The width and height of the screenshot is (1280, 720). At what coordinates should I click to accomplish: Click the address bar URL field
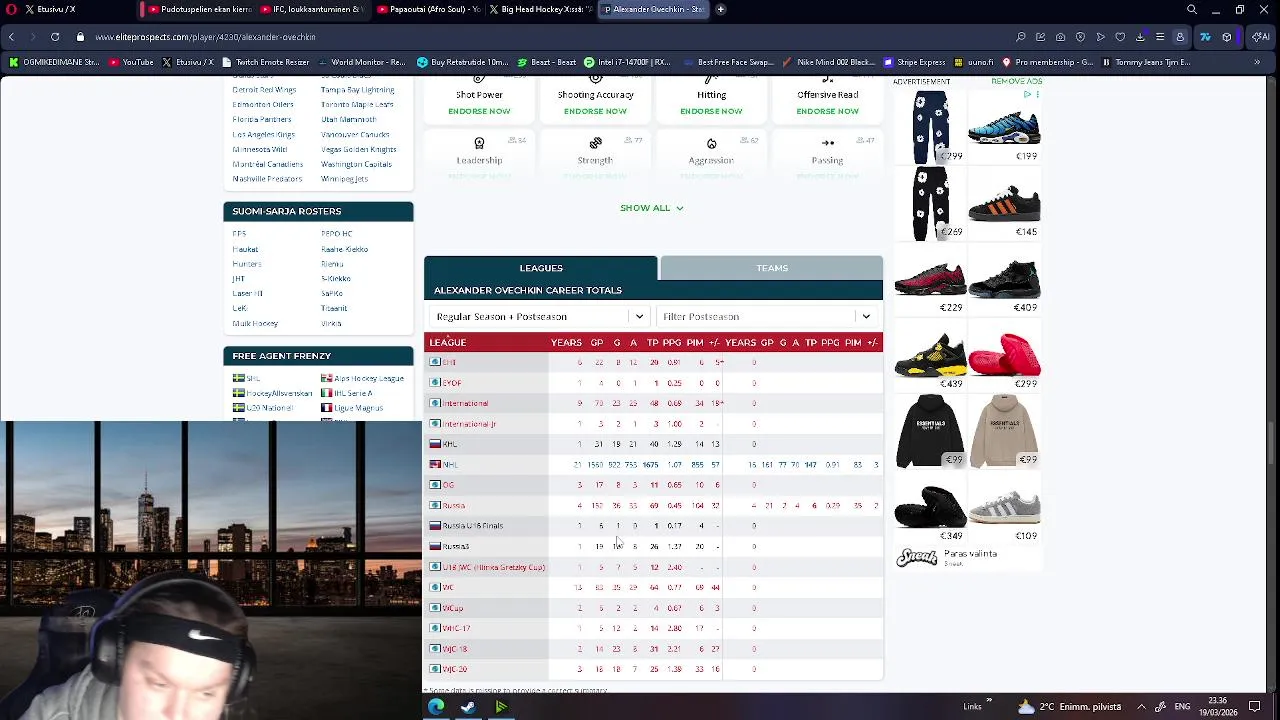[x=206, y=37]
